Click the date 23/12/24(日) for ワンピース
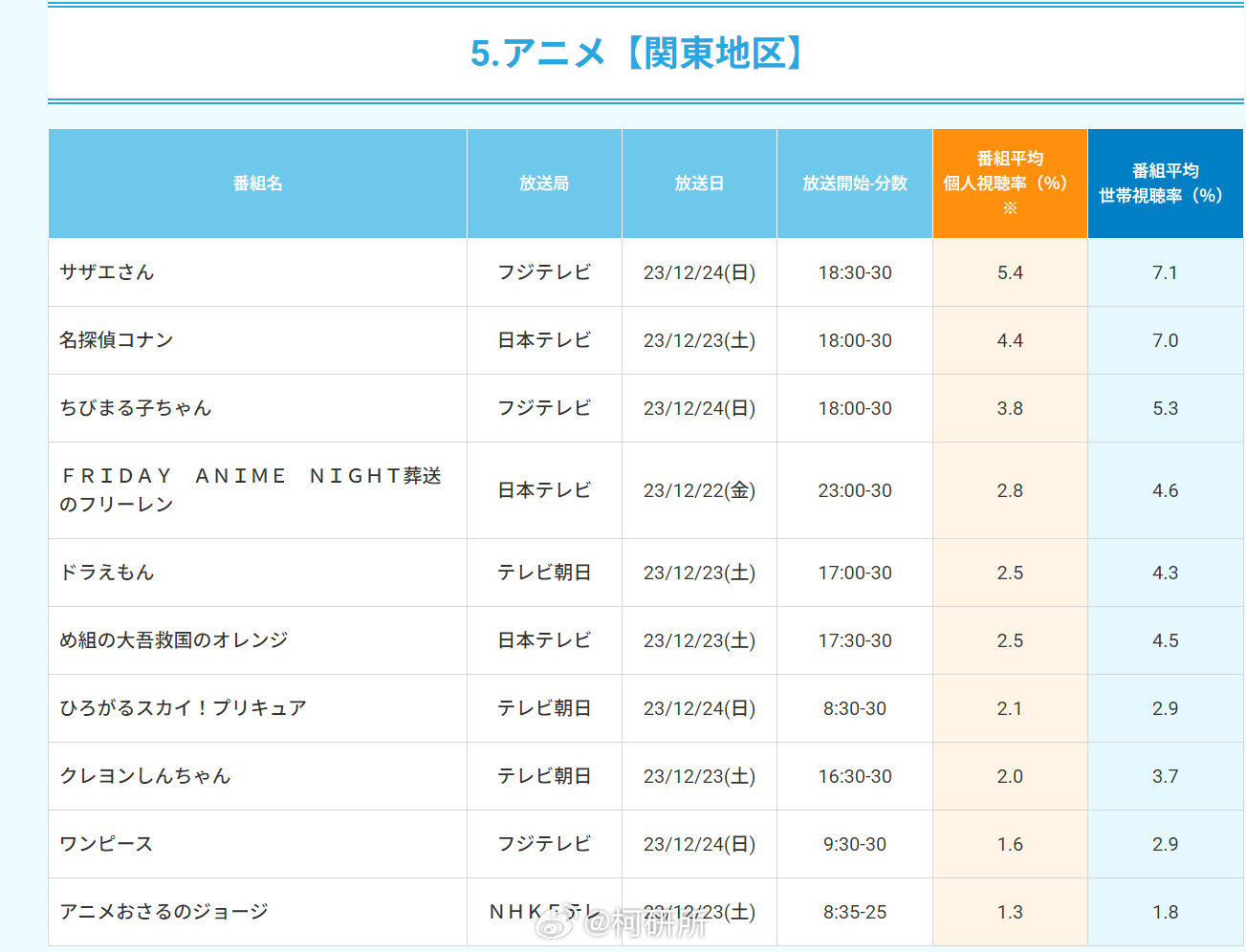Viewport: 1246px width, 952px height. (699, 844)
